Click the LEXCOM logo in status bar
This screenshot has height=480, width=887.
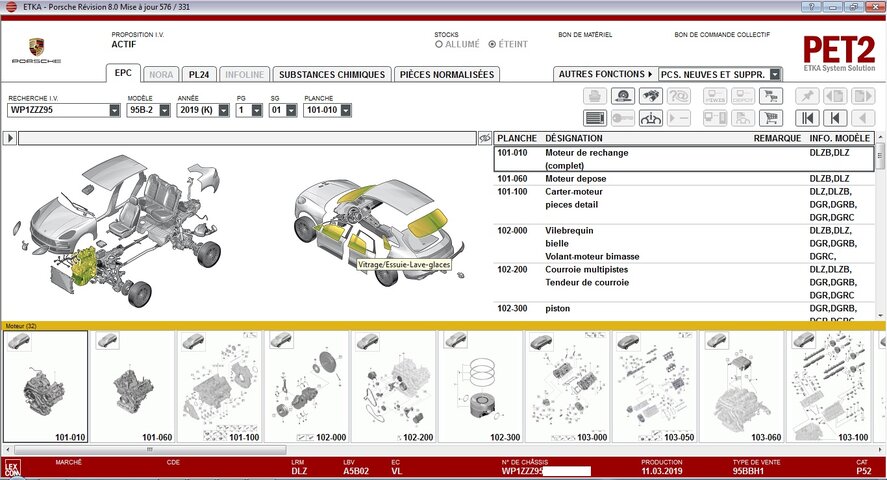(x=12, y=469)
